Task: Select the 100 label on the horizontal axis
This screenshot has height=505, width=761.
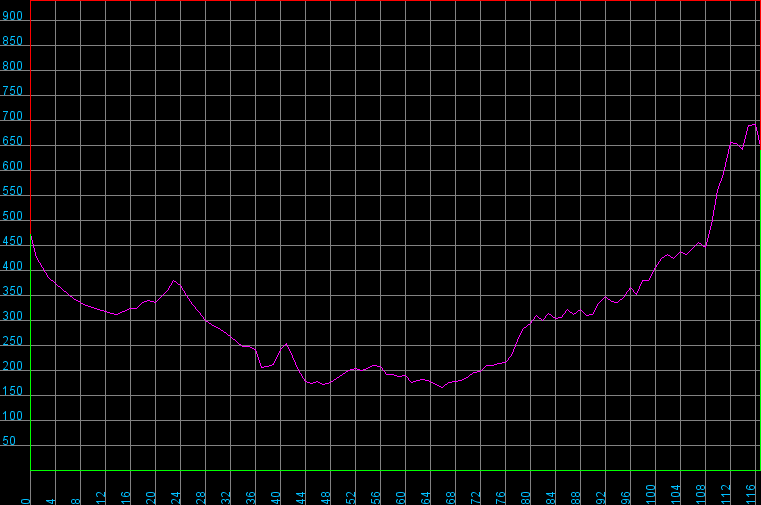Action: (x=651, y=495)
